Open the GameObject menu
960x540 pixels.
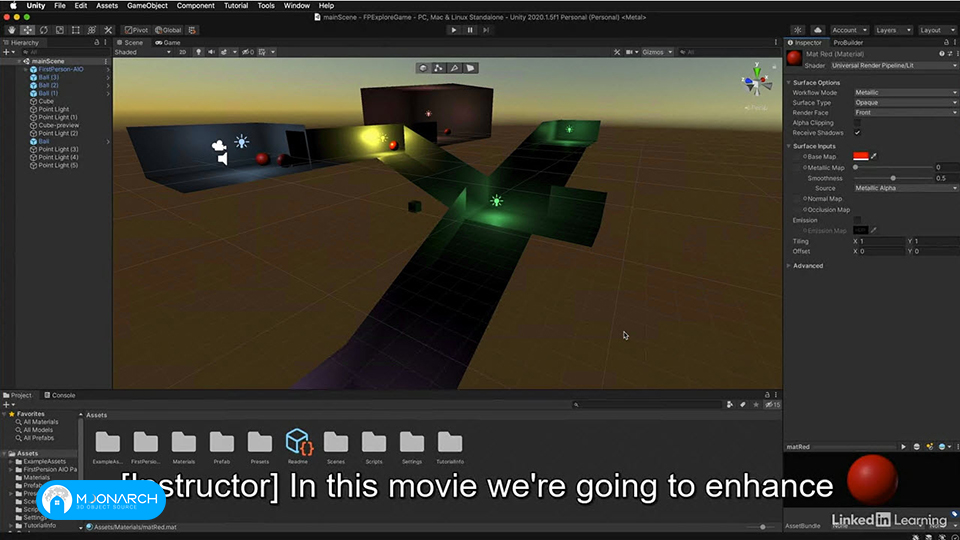pyautogui.click(x=147, y=6)
